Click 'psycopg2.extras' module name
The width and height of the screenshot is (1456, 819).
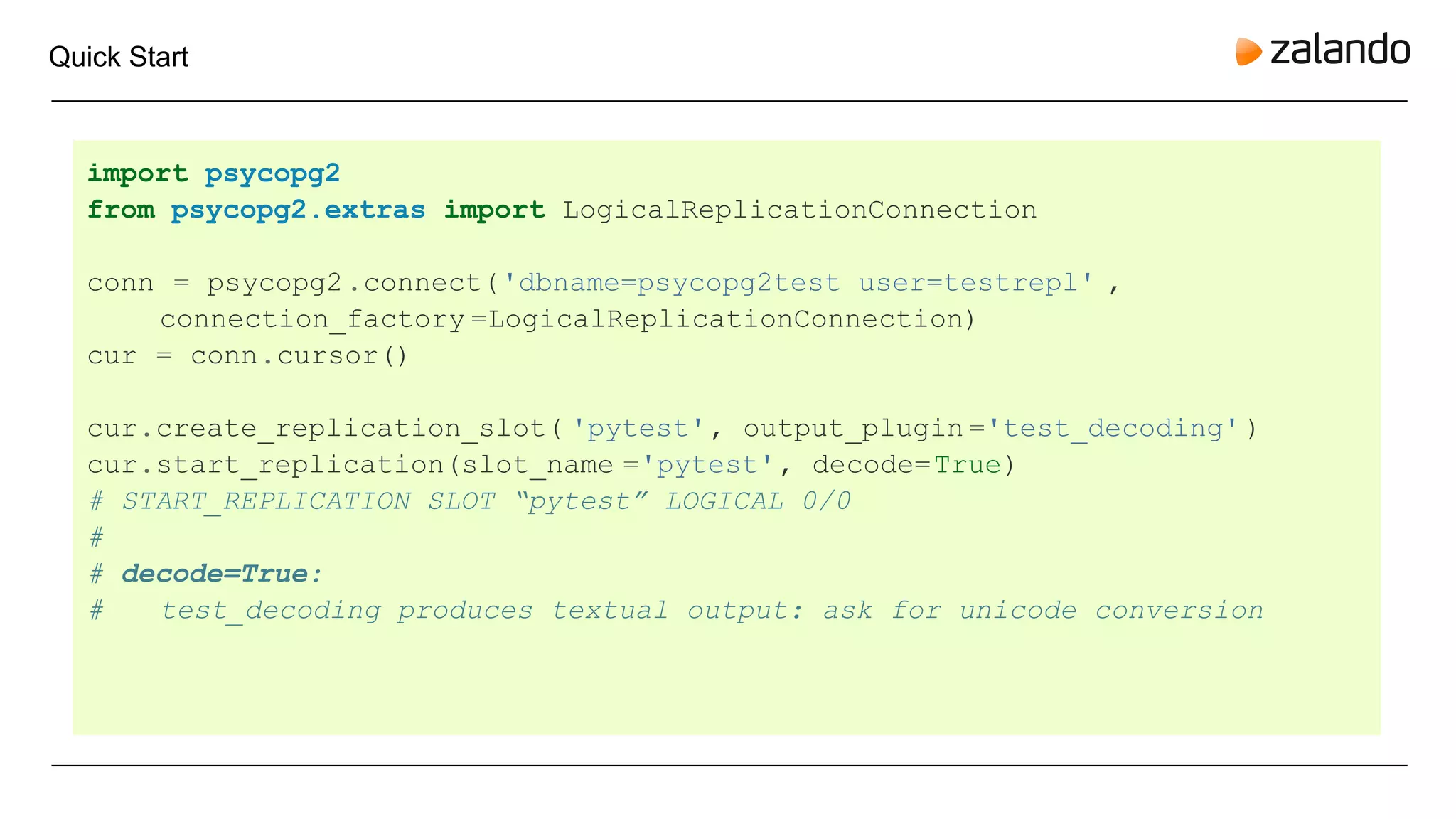pyautogui.click(x=298, y=210)
